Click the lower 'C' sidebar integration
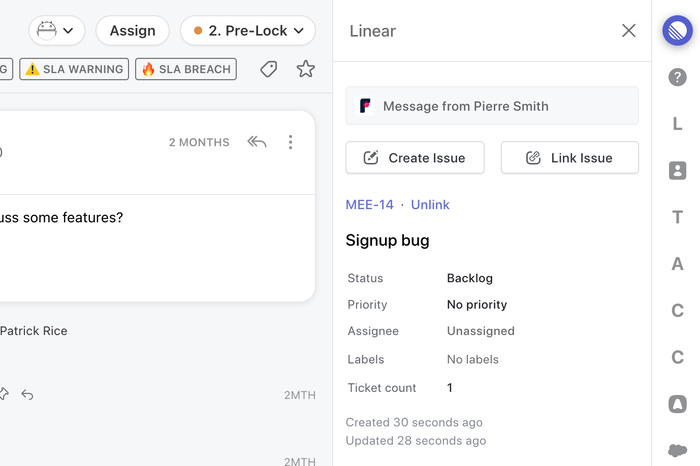This screenshot has height=466, width=700. coord(677,357)
